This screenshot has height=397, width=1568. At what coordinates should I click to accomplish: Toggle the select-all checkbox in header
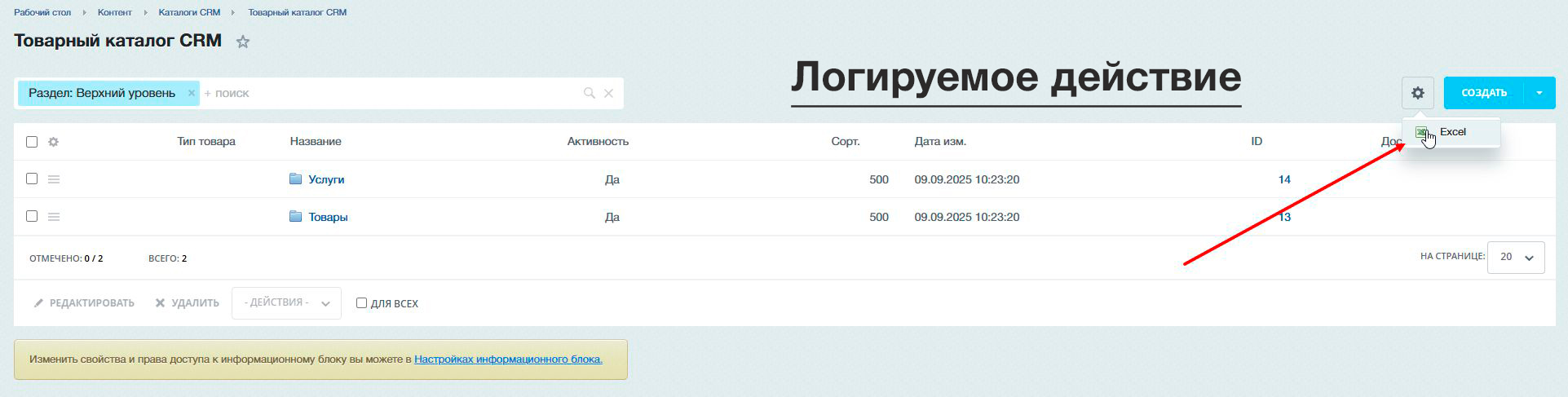[x=32, y=142]
